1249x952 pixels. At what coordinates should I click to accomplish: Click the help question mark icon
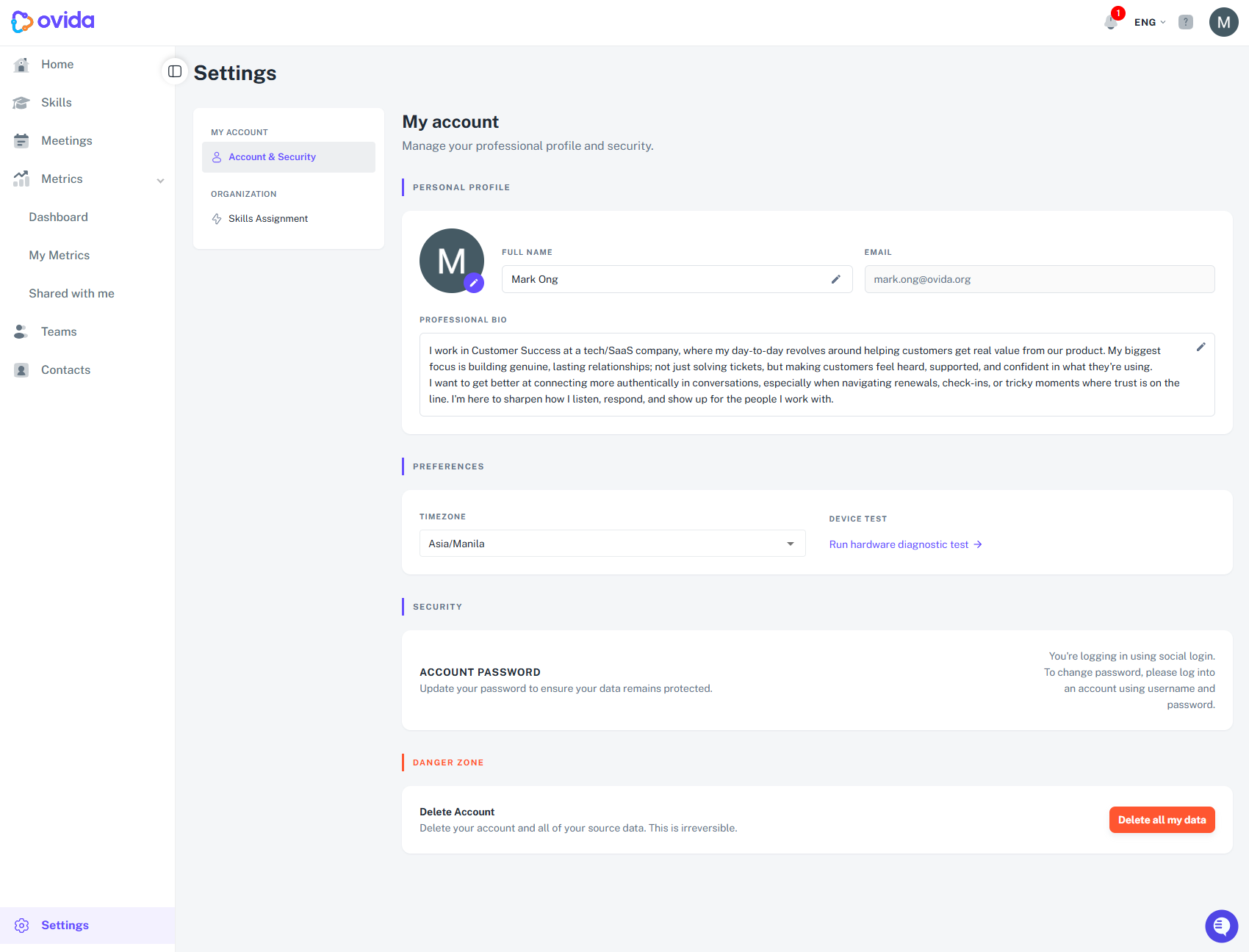[1186, 22]
